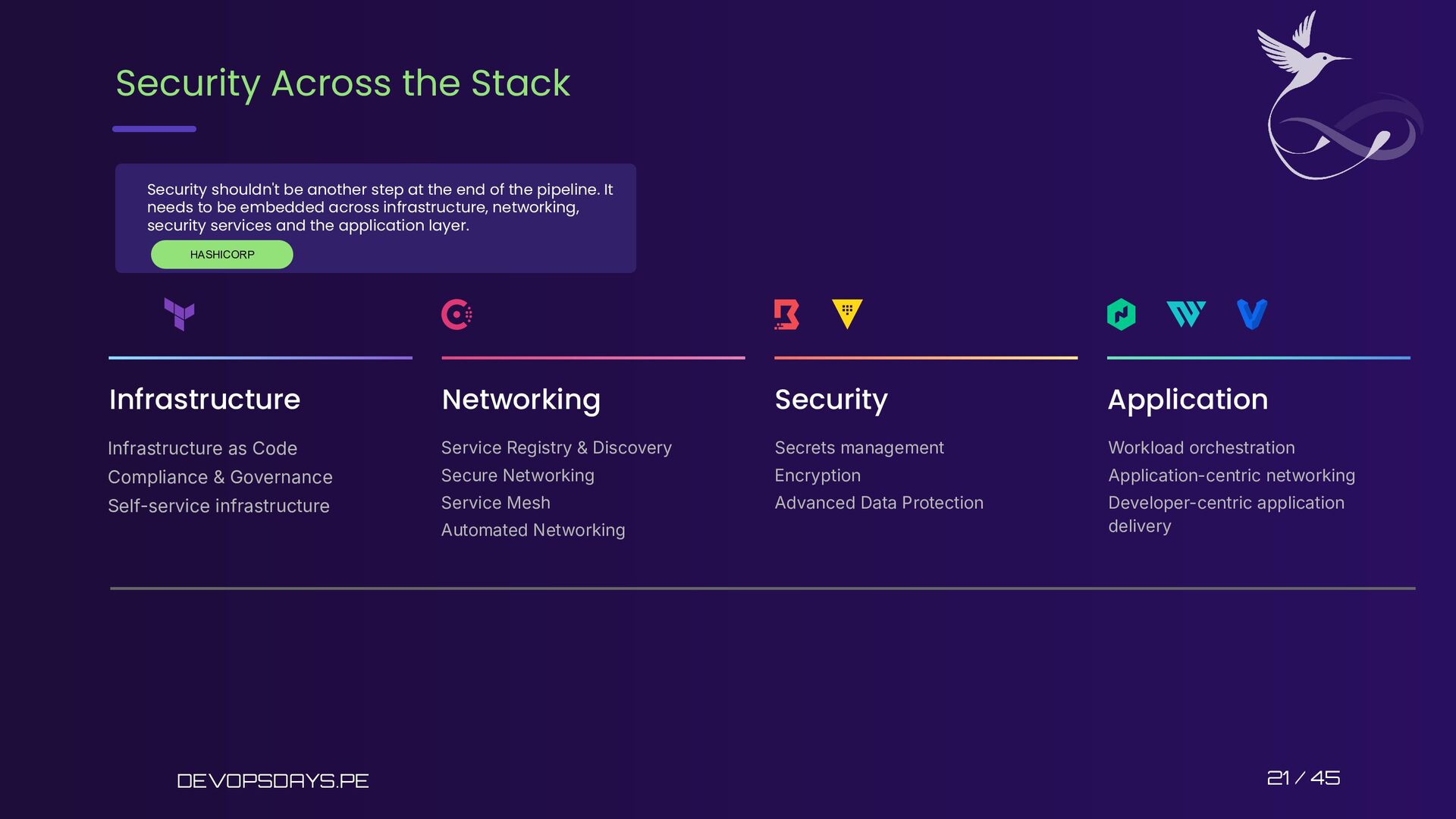Select the Application column heading
The height and width of the screenshot is (819, 1456).
1188,400
